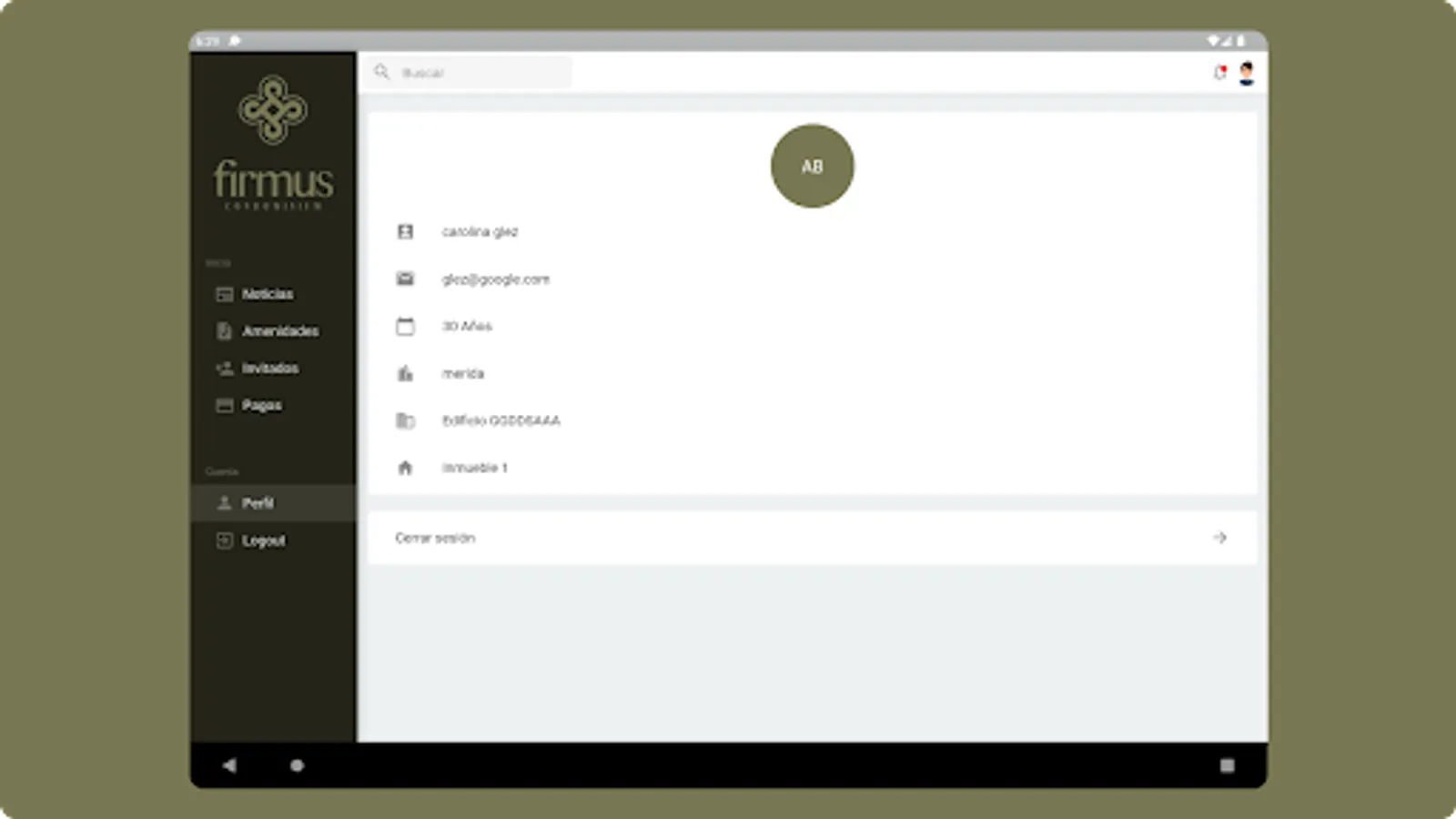The height and width of the screenshot is (819, 1456).
Task: Click Cerrar sesión to log out
Action: [x=434, y=538]
